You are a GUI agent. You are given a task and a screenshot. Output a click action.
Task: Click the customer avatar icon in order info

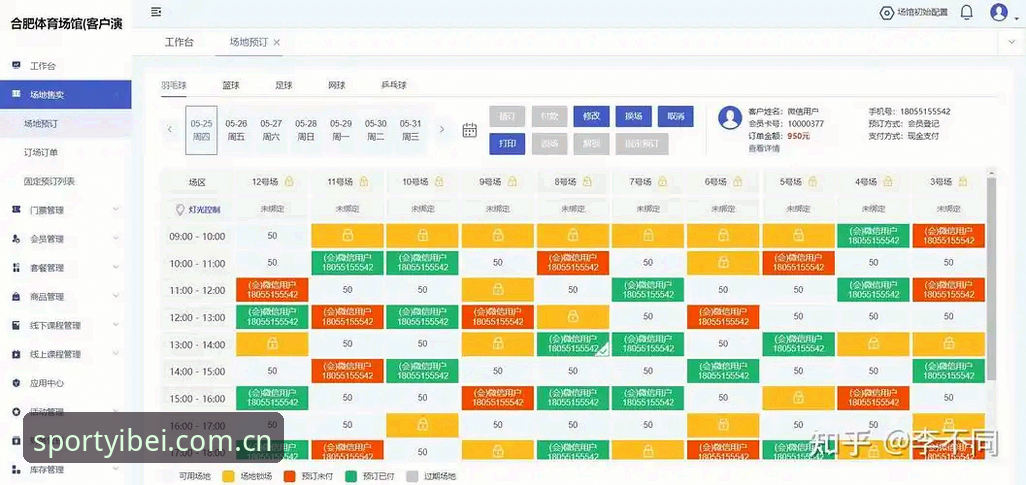click(x=730, y=118)
